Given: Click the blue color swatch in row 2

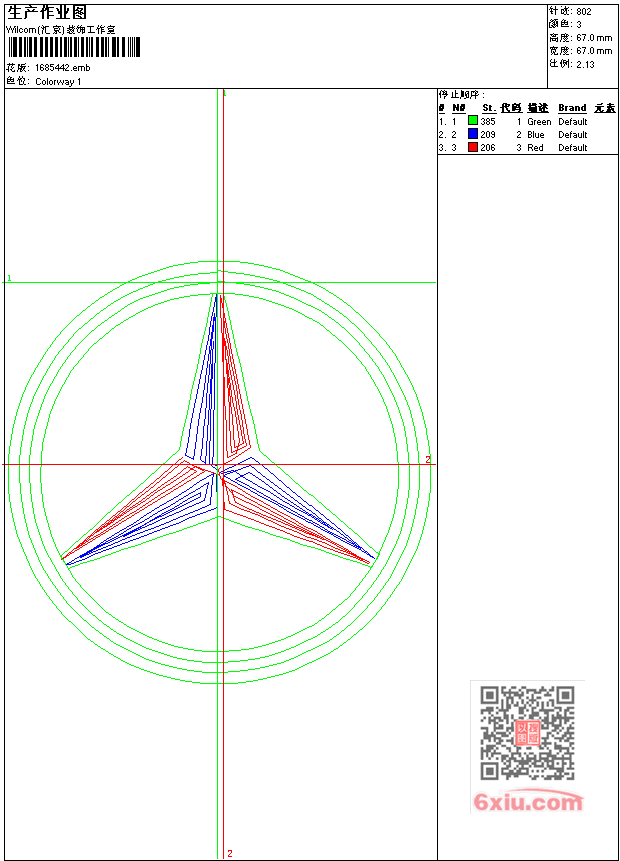Looking at the screenshot, I should (473, 134).
